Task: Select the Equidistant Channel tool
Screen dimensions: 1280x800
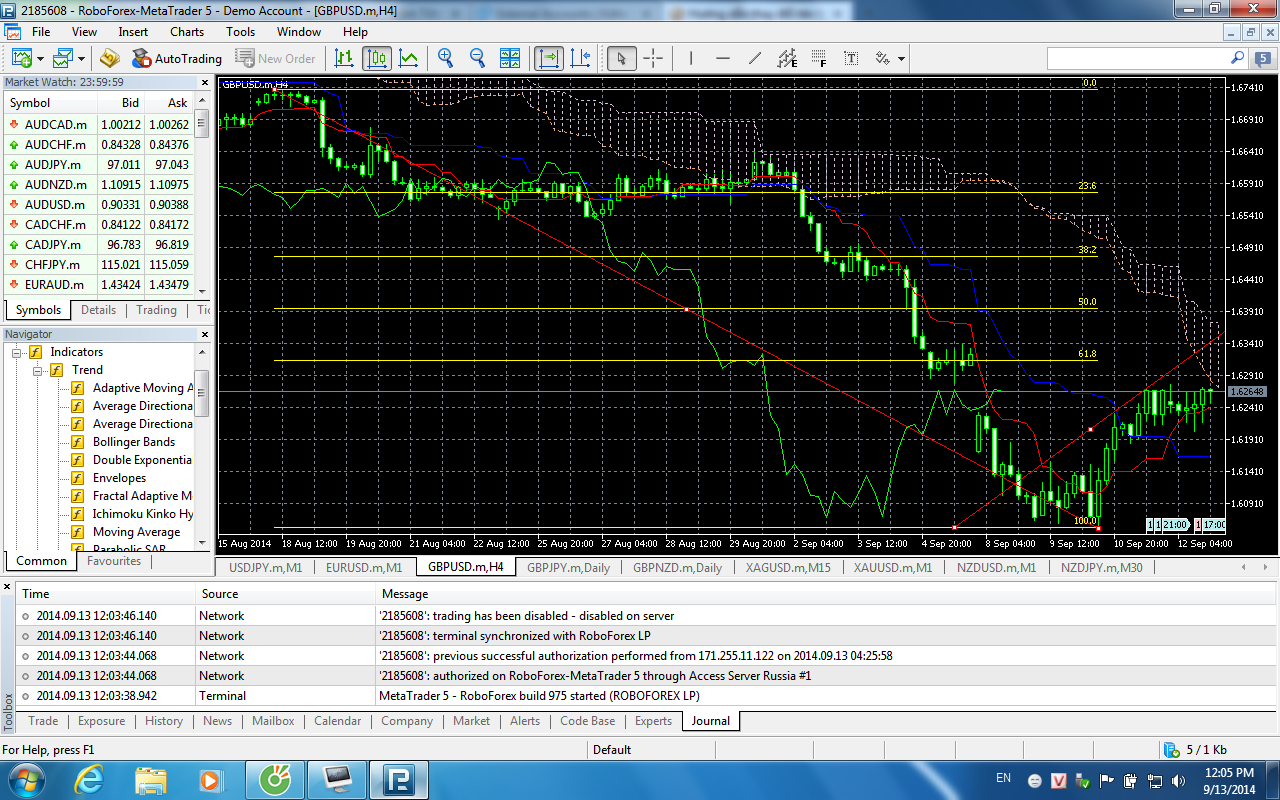Action: click(x=787, y=58)
